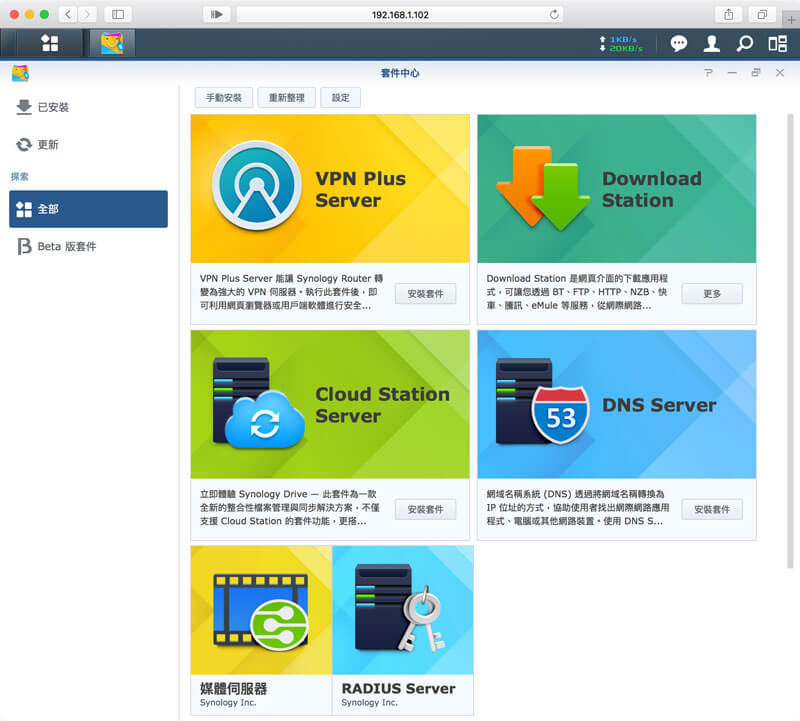The width and height of the screenshot is (800, 721).
Task: Select 已安裝 in the sidebar
Action: (53, 107)
